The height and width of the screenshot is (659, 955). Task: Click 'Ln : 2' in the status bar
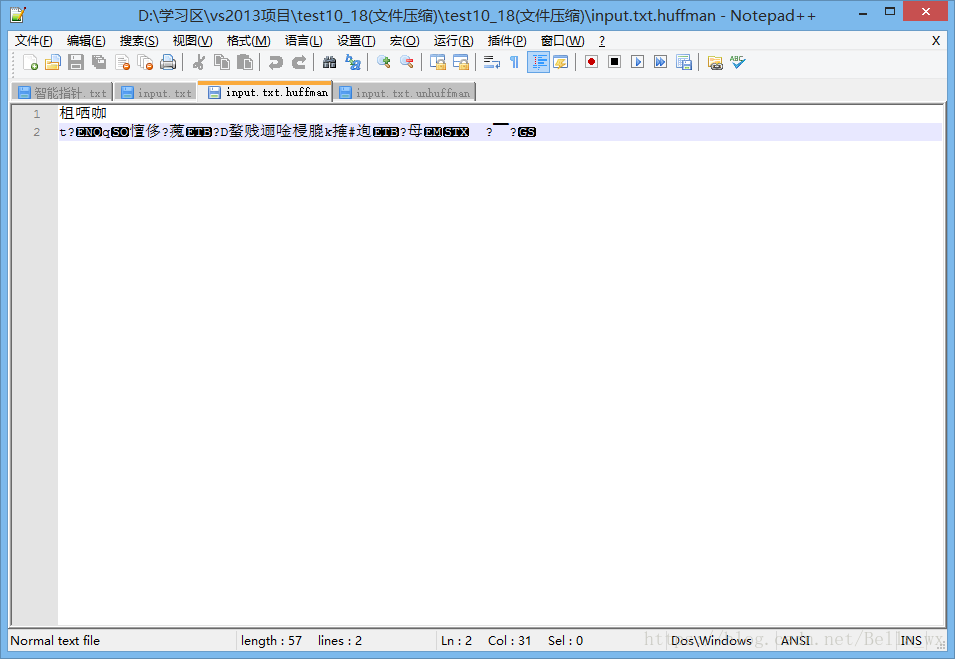click(456, 641)
